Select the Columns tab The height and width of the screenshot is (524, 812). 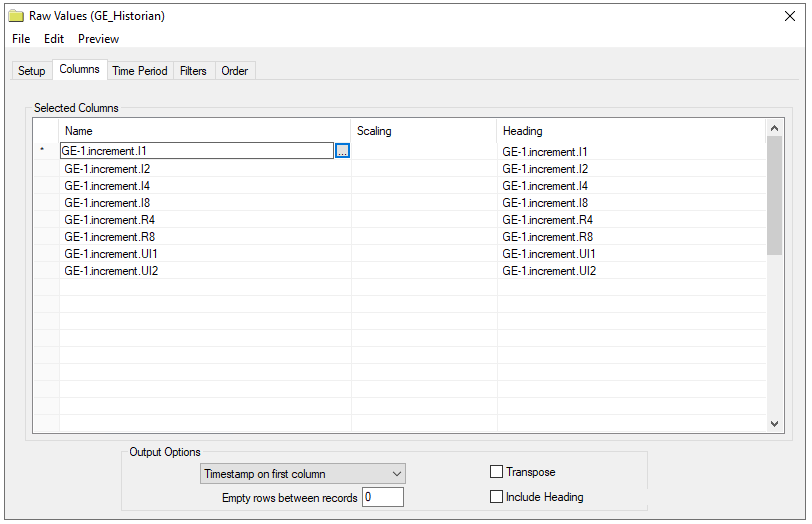[79, 69]
